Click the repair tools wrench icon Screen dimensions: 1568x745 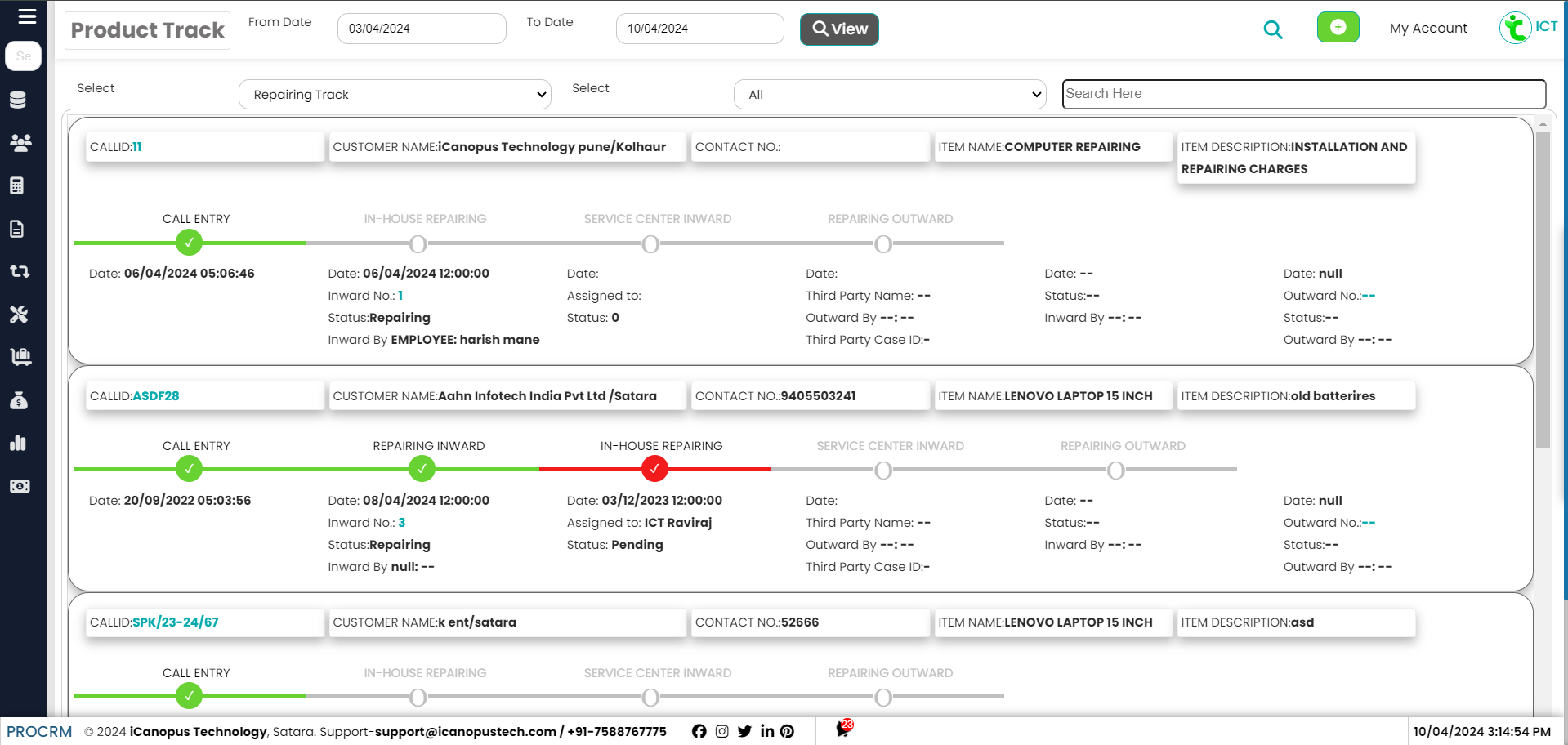pos(20,315)
